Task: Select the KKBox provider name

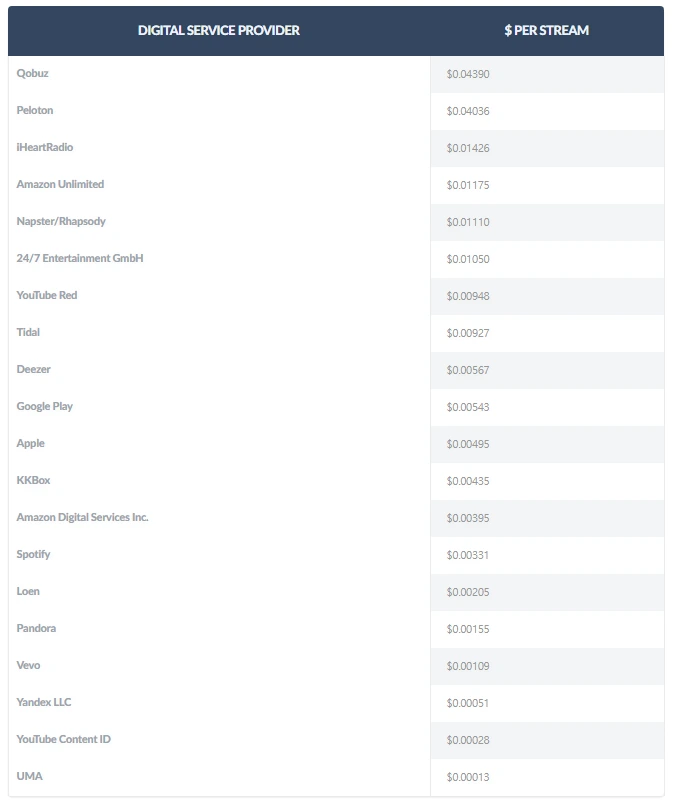Action: (x=33, y=480)
